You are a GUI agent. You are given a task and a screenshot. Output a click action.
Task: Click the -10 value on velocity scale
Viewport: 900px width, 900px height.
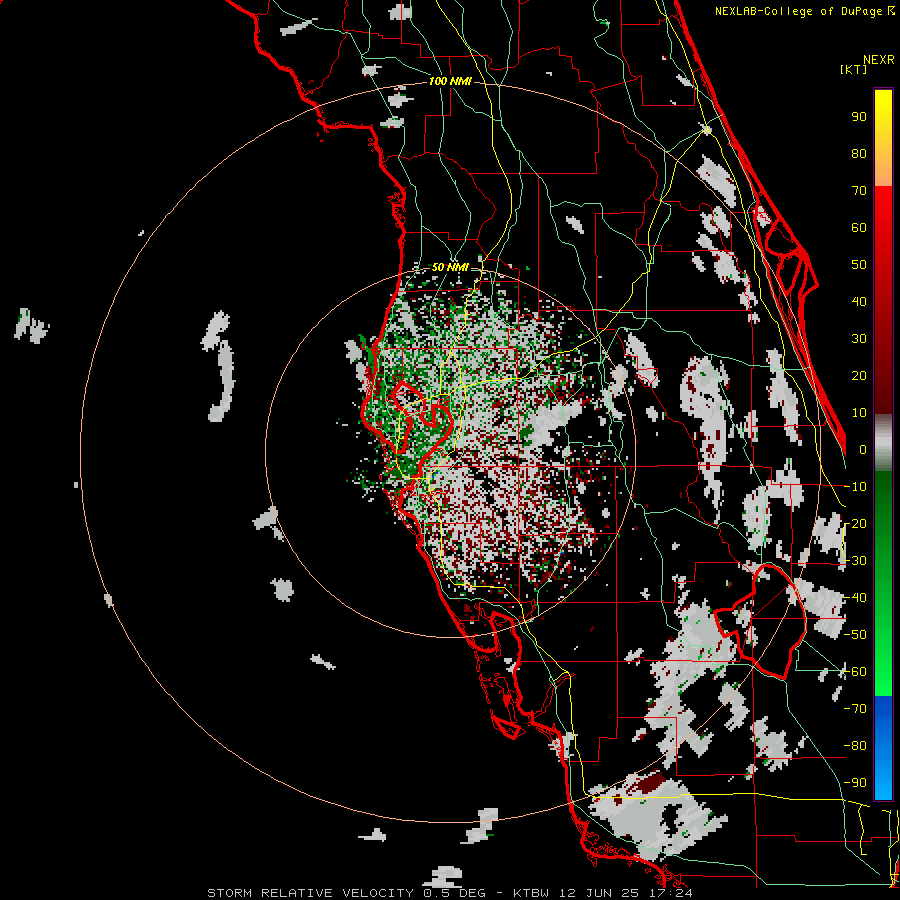856,487
